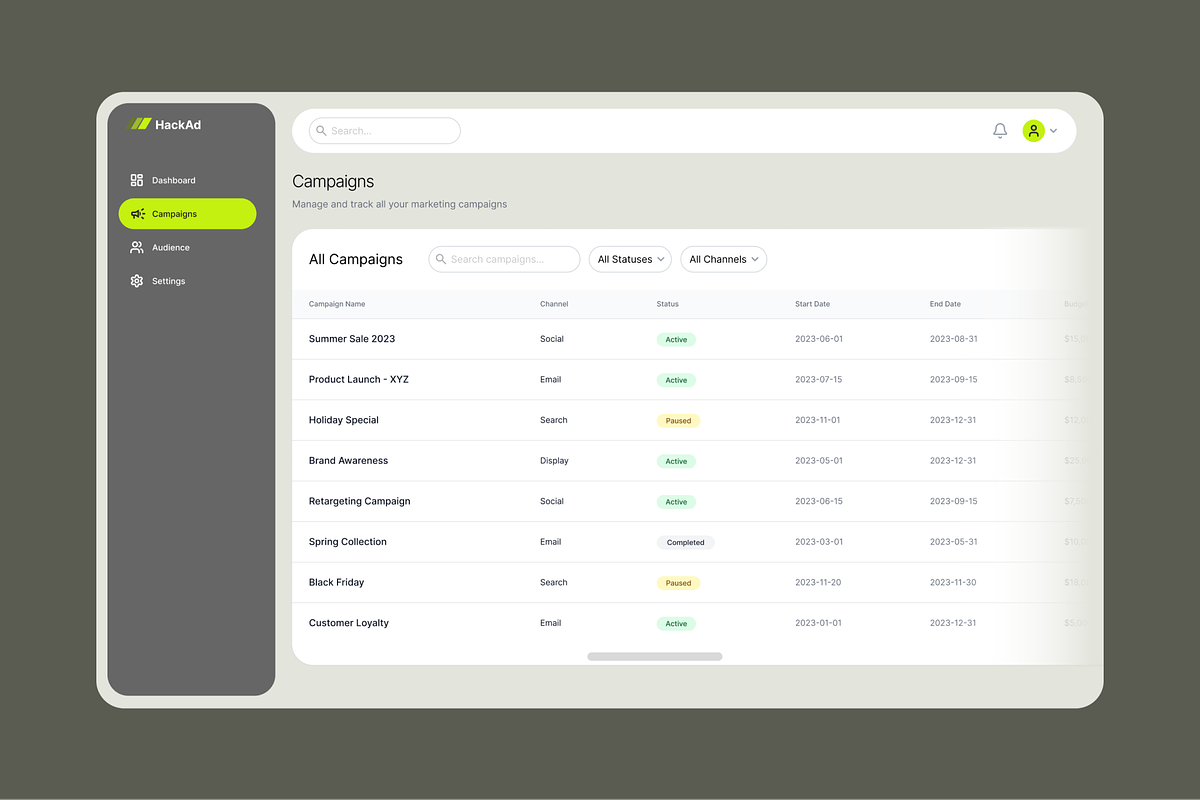This screenshot has height=800, width=1200.
Task: Click the Dashboard grid icon
Action: click(137, 180)
